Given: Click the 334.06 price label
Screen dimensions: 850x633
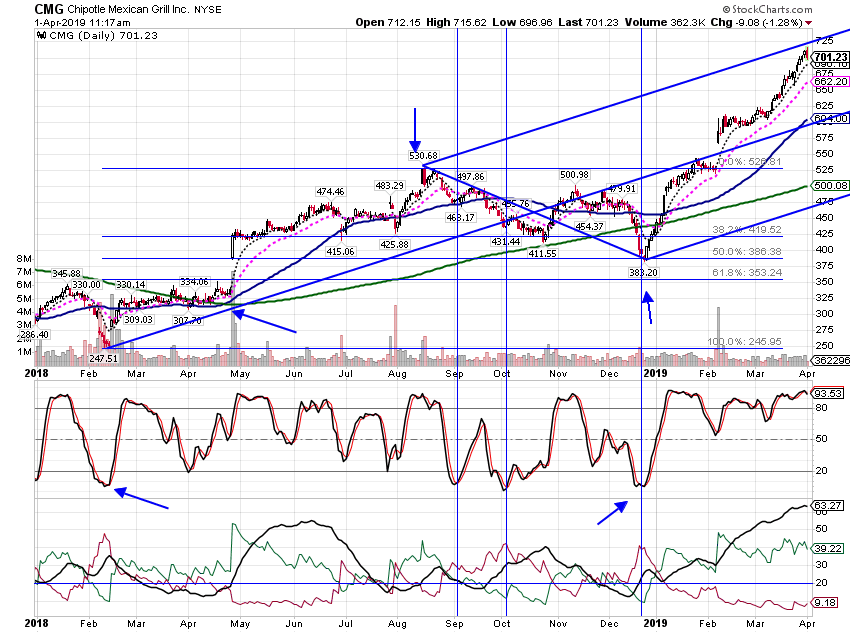Looking at the screenshot, I should (x=194, y=282).
